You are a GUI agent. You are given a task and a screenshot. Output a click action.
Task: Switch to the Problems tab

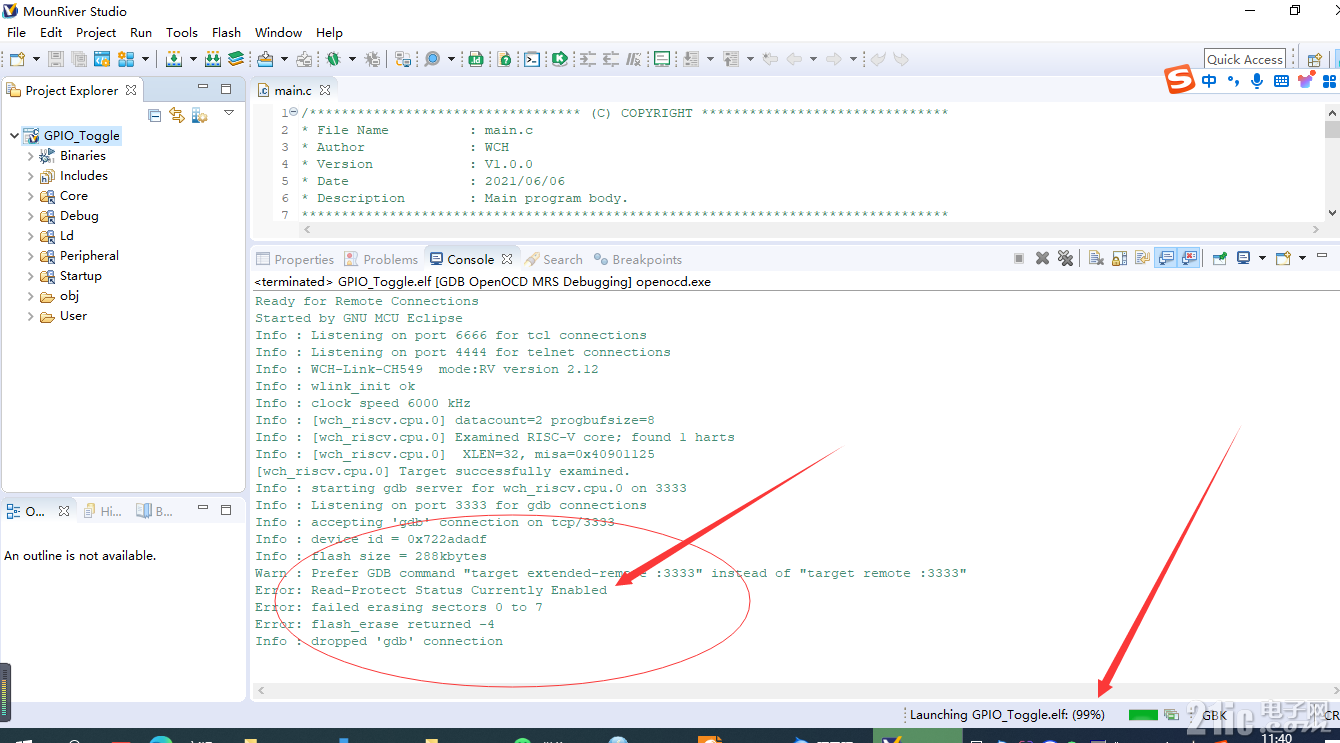381,259
